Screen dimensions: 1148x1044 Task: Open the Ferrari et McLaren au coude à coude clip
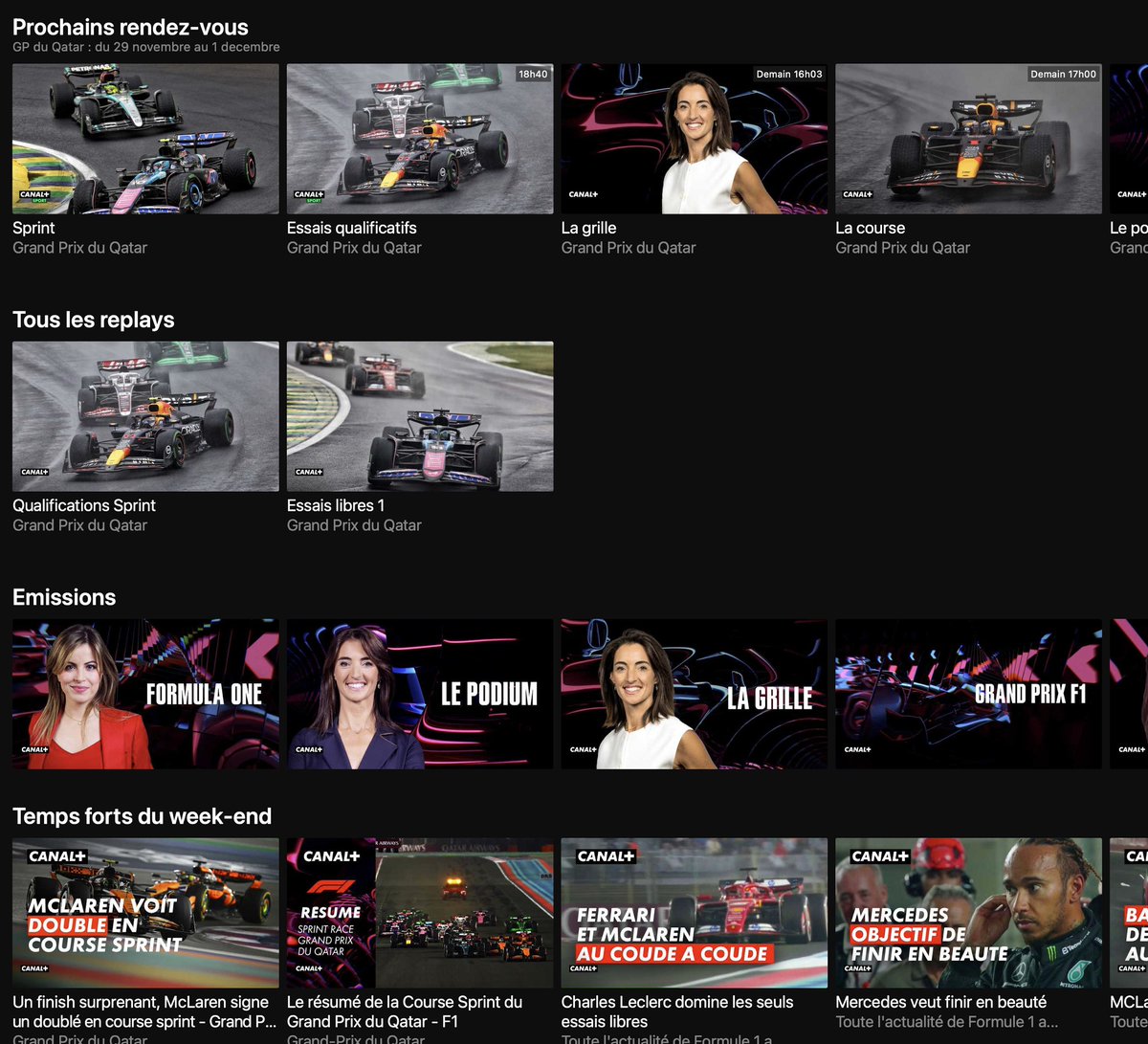tap(693, 911)
